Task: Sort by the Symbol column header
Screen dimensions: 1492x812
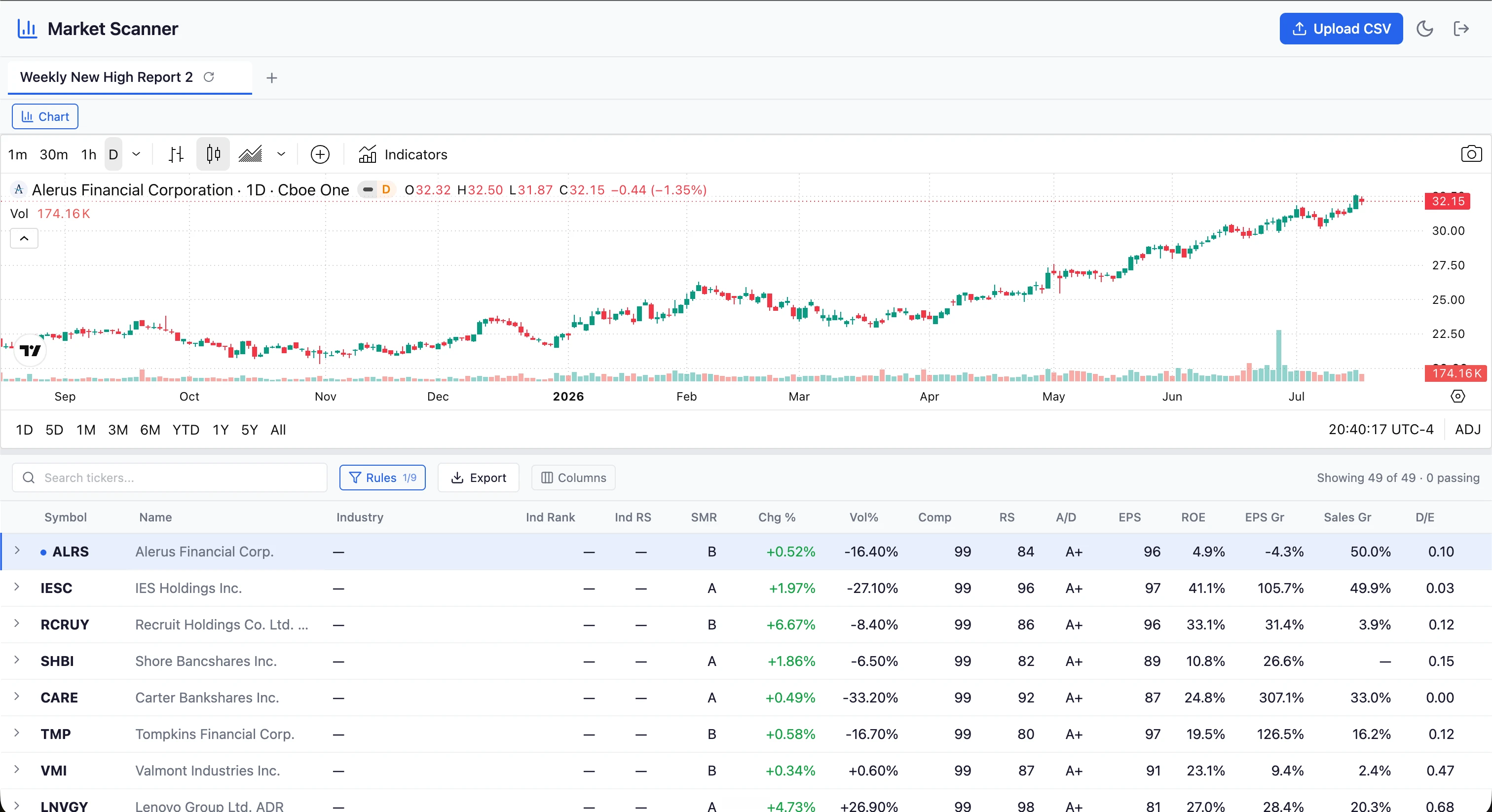Action: [66, 517]
